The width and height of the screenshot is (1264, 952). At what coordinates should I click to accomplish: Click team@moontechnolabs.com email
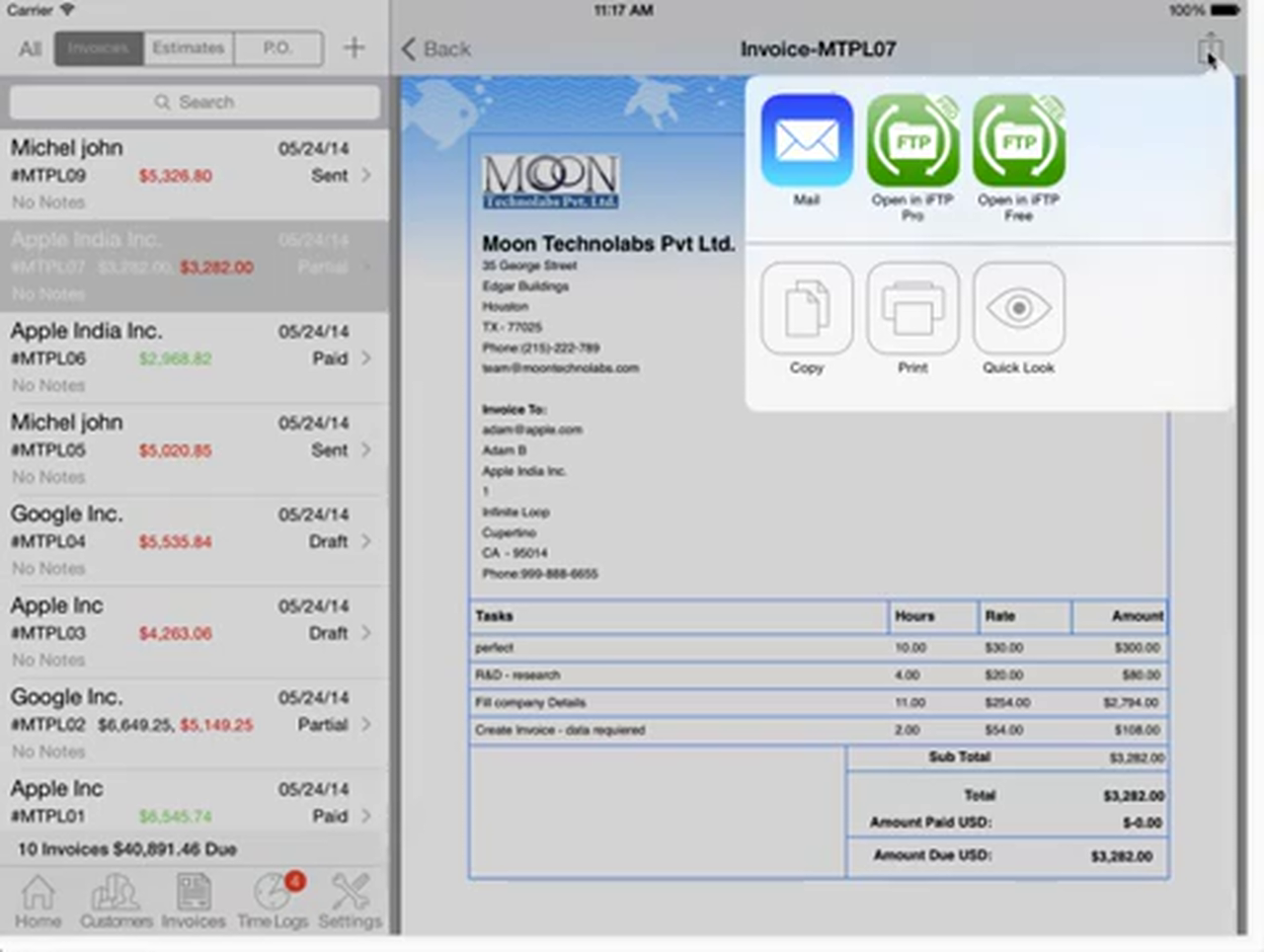tap(560, 367)
